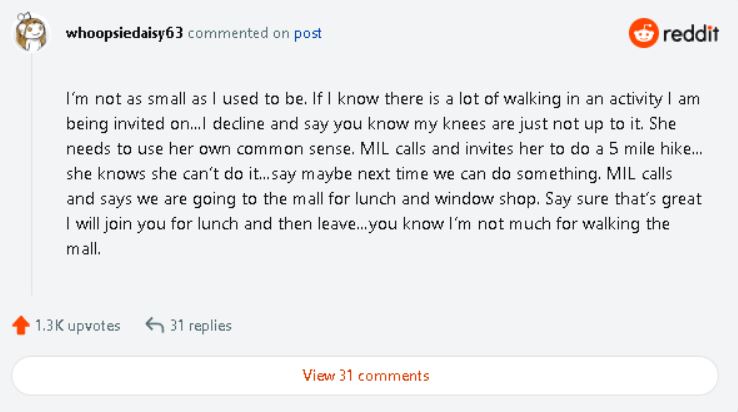
Task: Click the "1.3K upvotes" count
Action: pos(77,325)
